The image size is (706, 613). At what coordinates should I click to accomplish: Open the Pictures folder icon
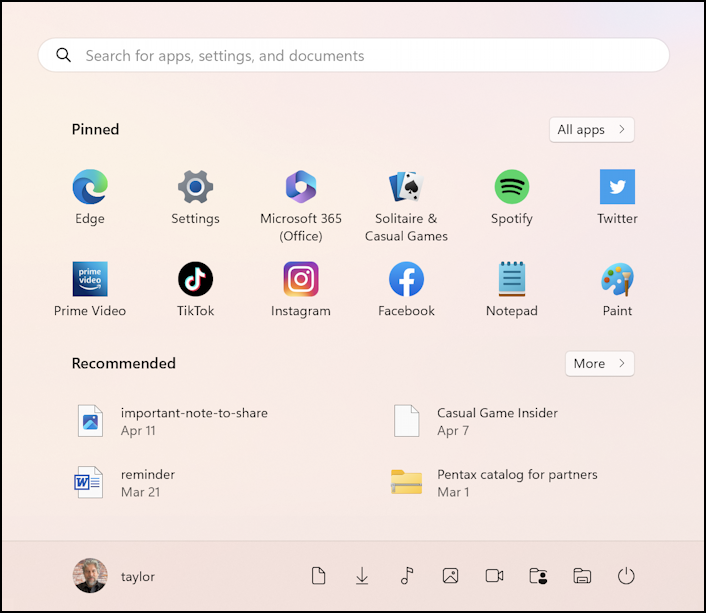click(x=450, y=576)
